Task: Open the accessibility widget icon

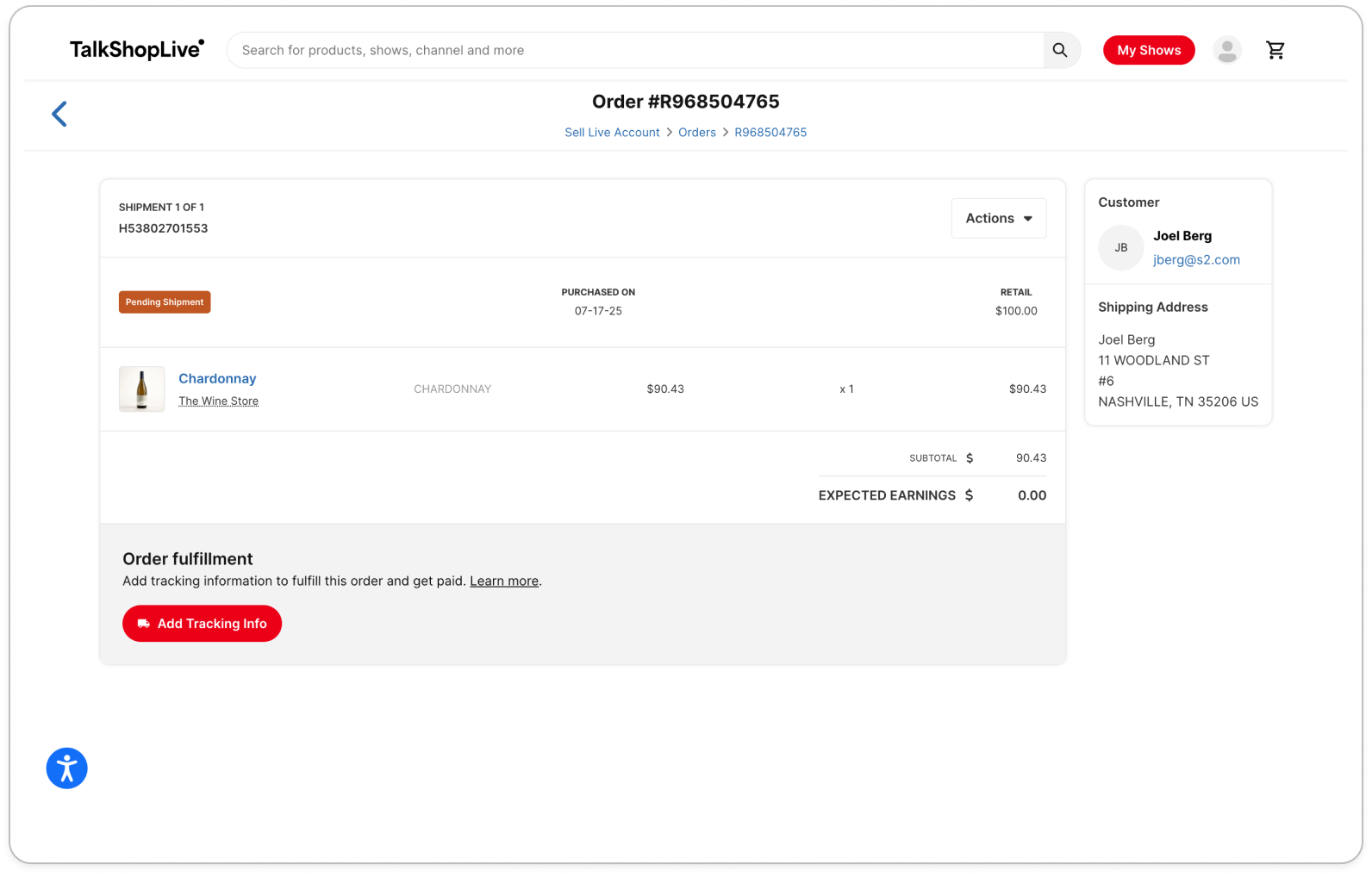Action: 67,768
